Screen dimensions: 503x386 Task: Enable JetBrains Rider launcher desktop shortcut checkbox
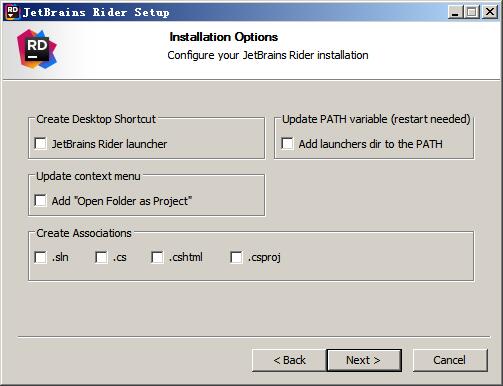point(41,144)
